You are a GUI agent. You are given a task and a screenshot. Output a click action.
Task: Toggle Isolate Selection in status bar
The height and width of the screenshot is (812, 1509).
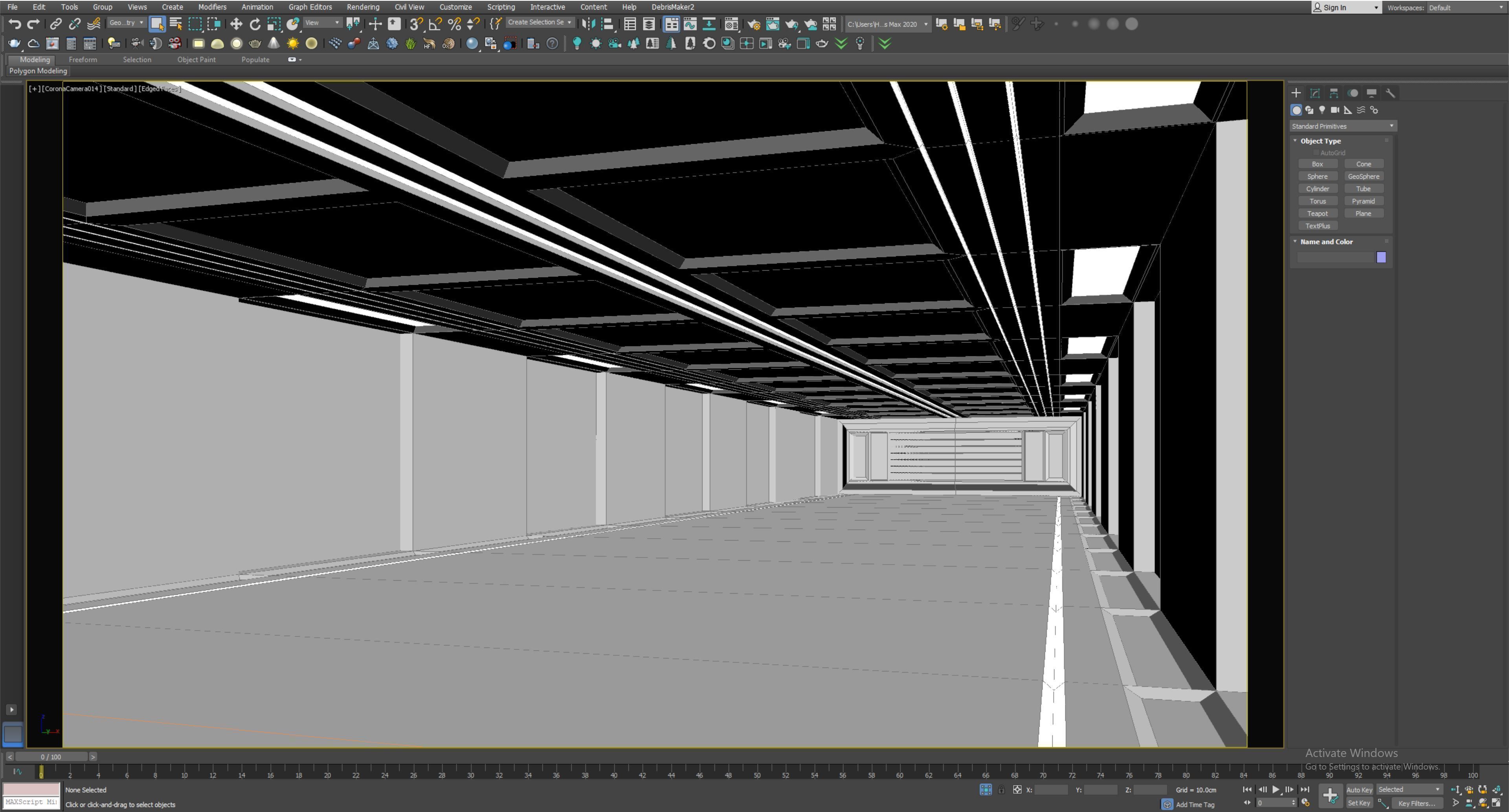click(986, 790)
